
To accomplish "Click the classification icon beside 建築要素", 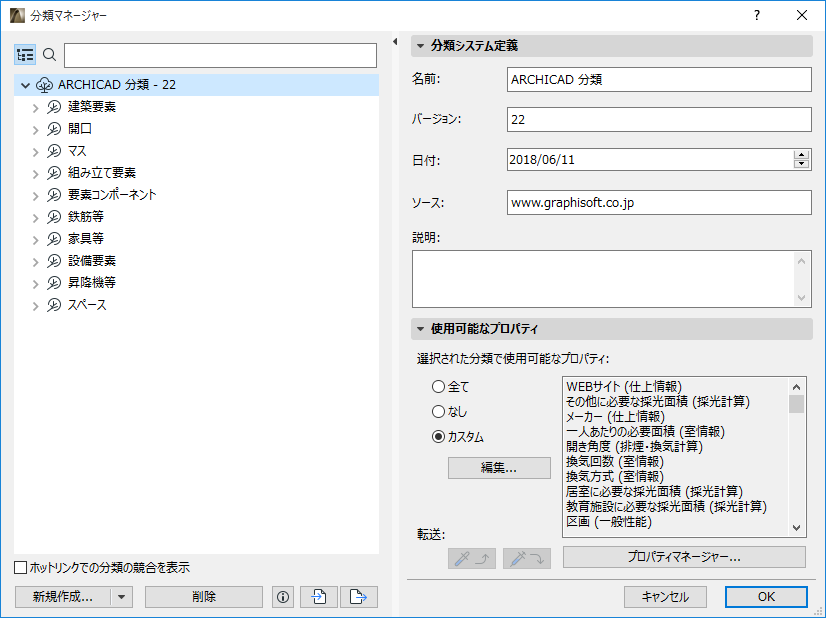I will click(53, 107).
